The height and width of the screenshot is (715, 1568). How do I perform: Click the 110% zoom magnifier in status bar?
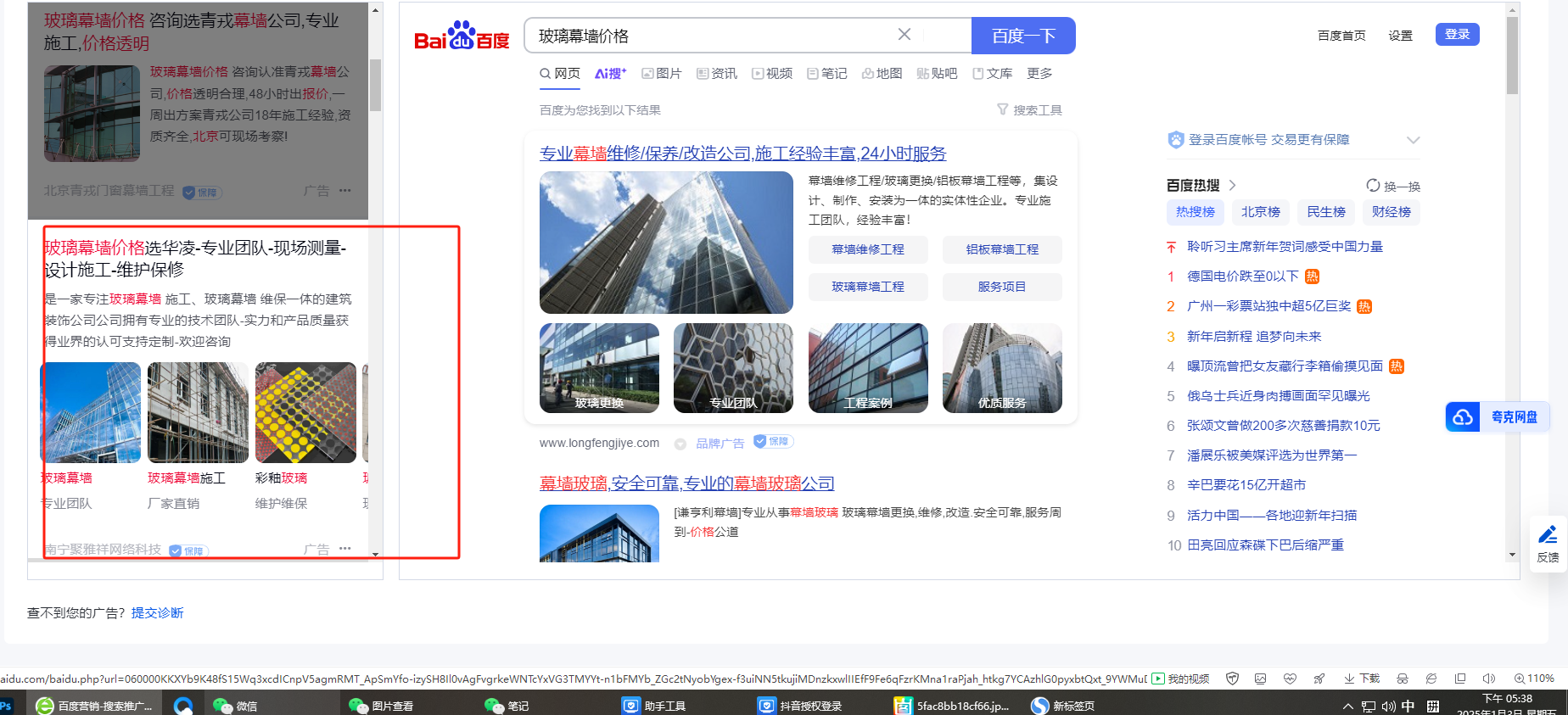click(1520, 679)
